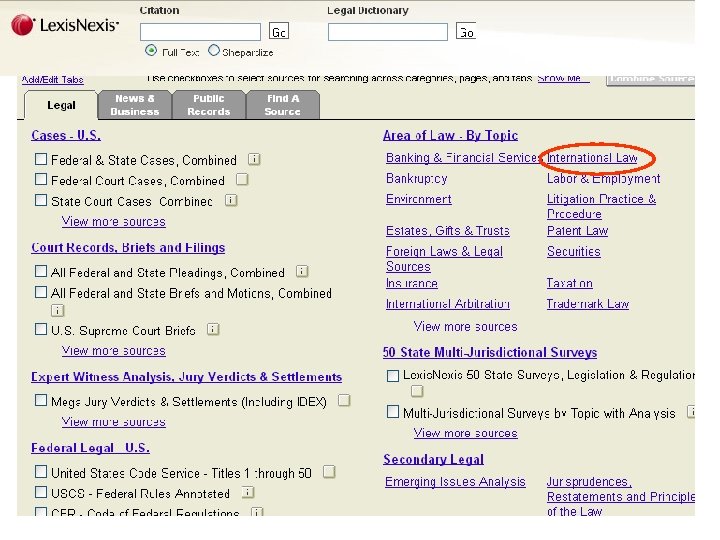Open info icon next to Federal Court Cases, Combined
The width and height of the screenshot is (720, 540).
click(242, 180)
